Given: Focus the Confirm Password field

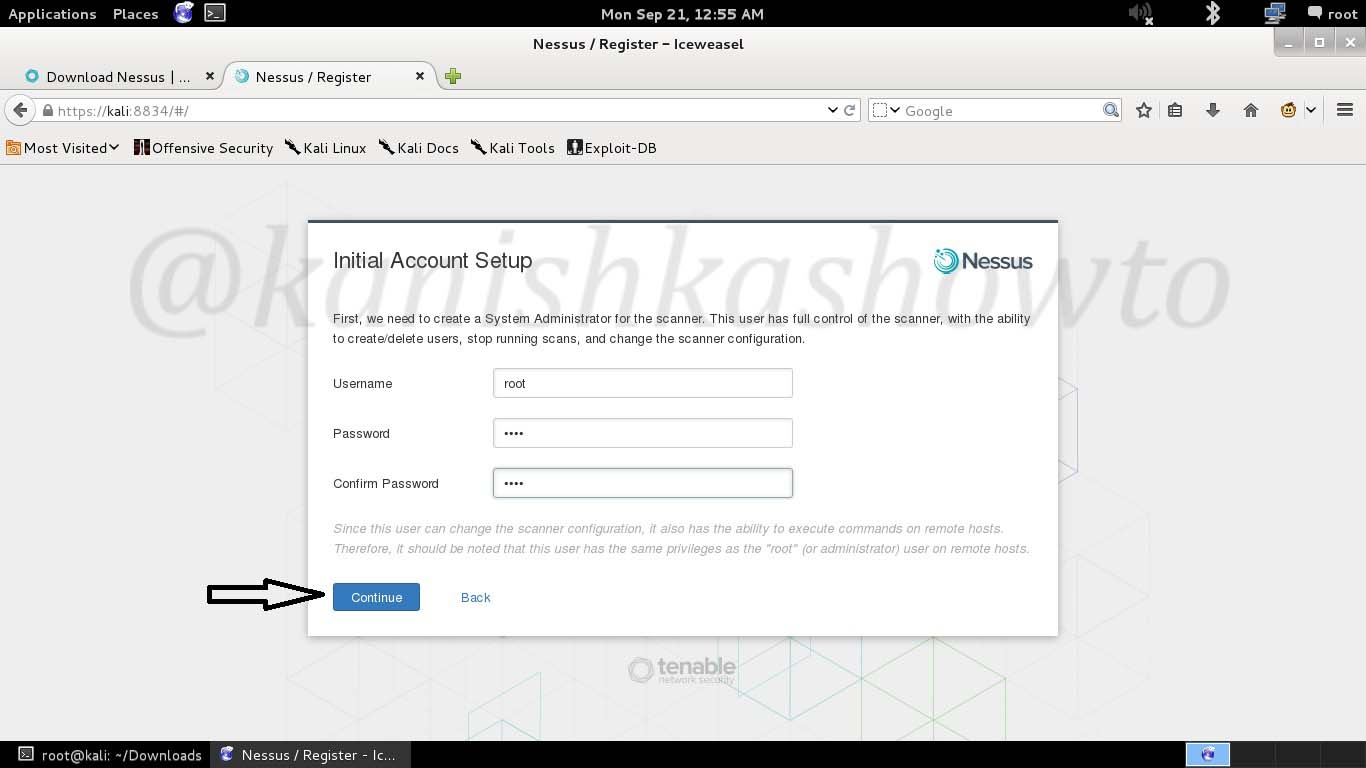Looking at the screenshot, I should coord(643,483).
